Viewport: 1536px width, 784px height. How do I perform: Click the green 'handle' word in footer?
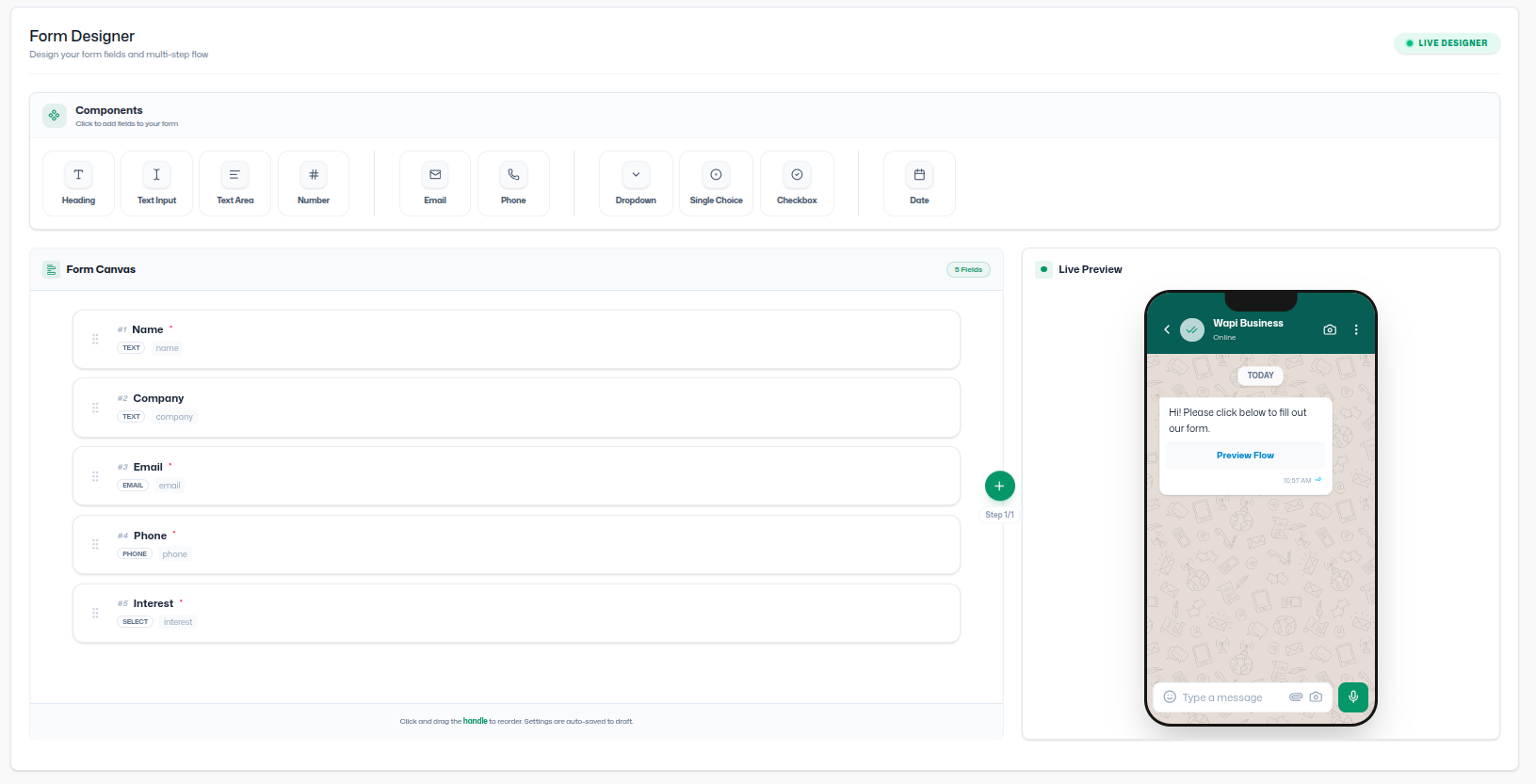click(476, 721)
